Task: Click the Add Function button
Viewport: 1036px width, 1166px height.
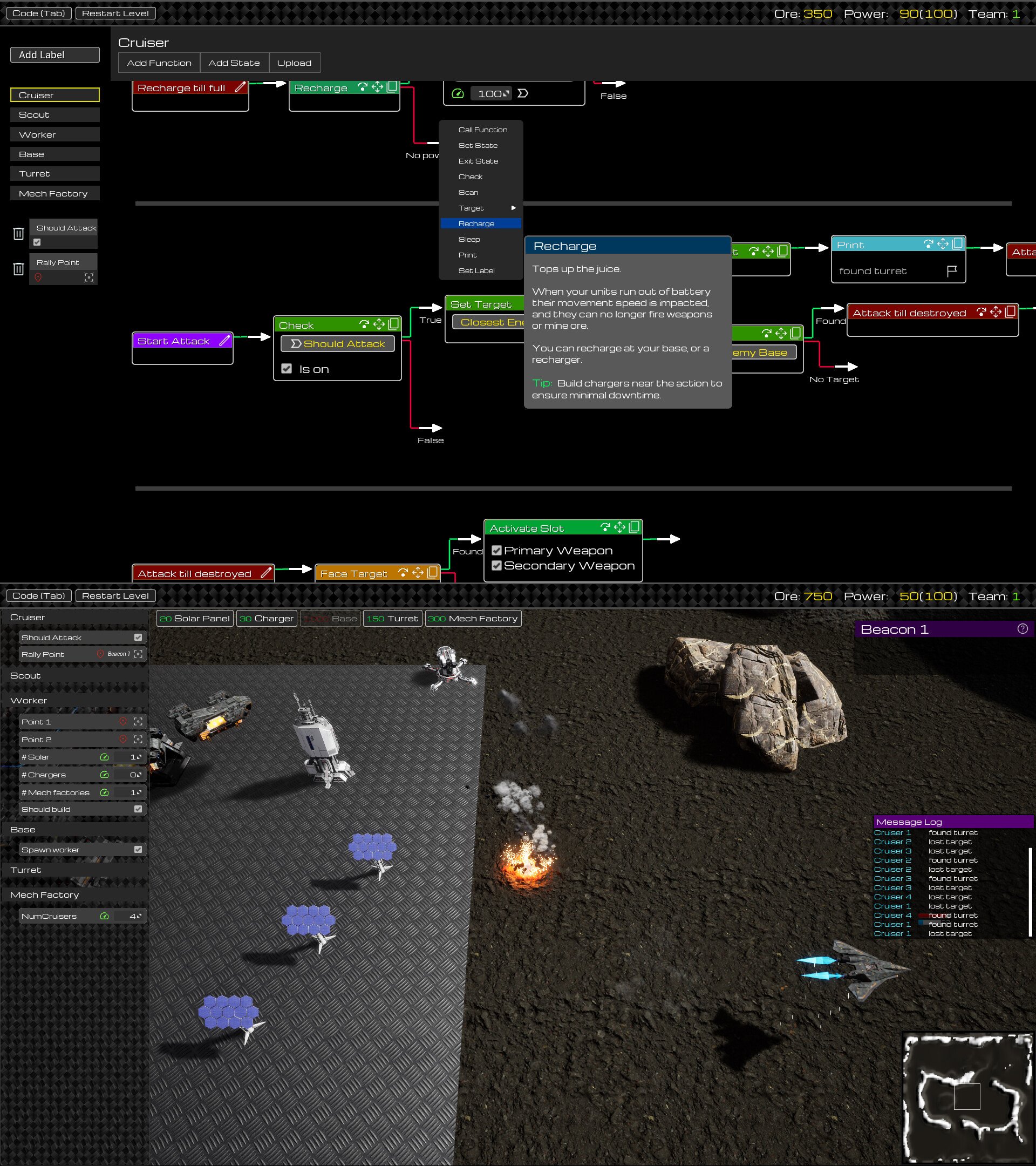Action: (159, 63)
